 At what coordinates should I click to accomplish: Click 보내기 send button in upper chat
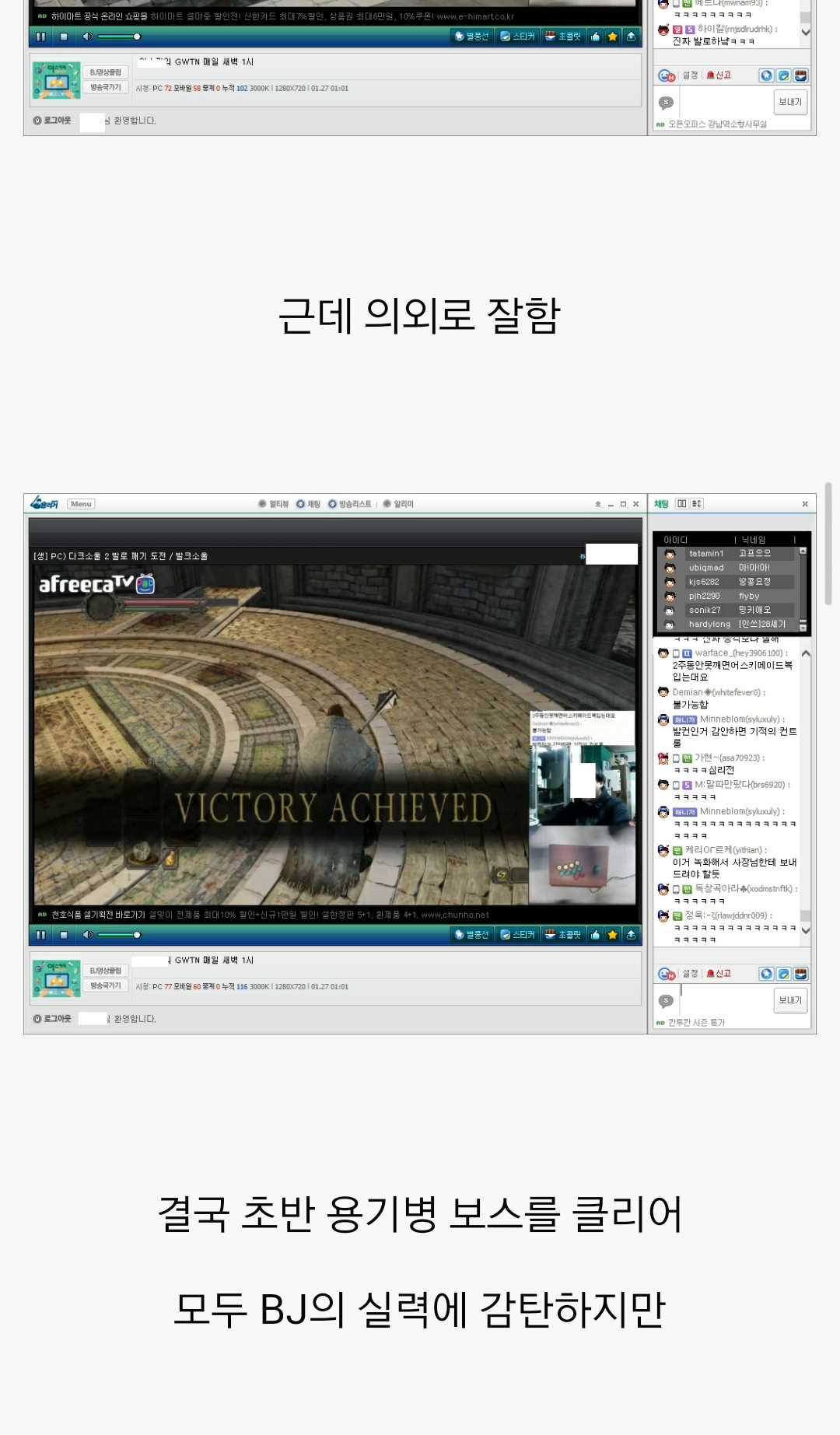click(790, 102)
